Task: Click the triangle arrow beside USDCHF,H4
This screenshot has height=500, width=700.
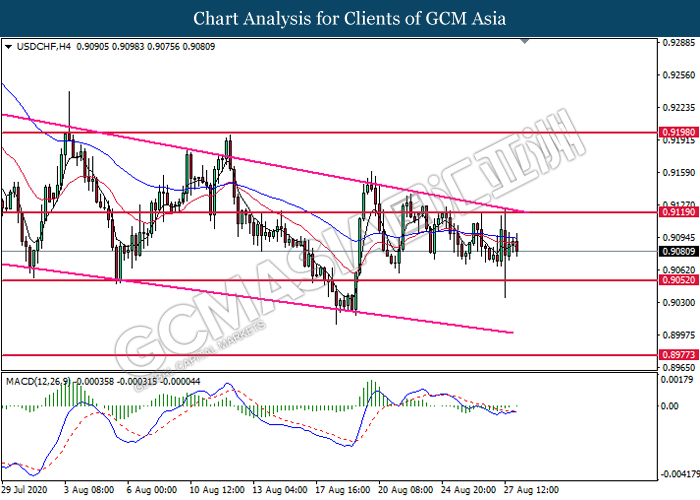Action: (8, 46)
